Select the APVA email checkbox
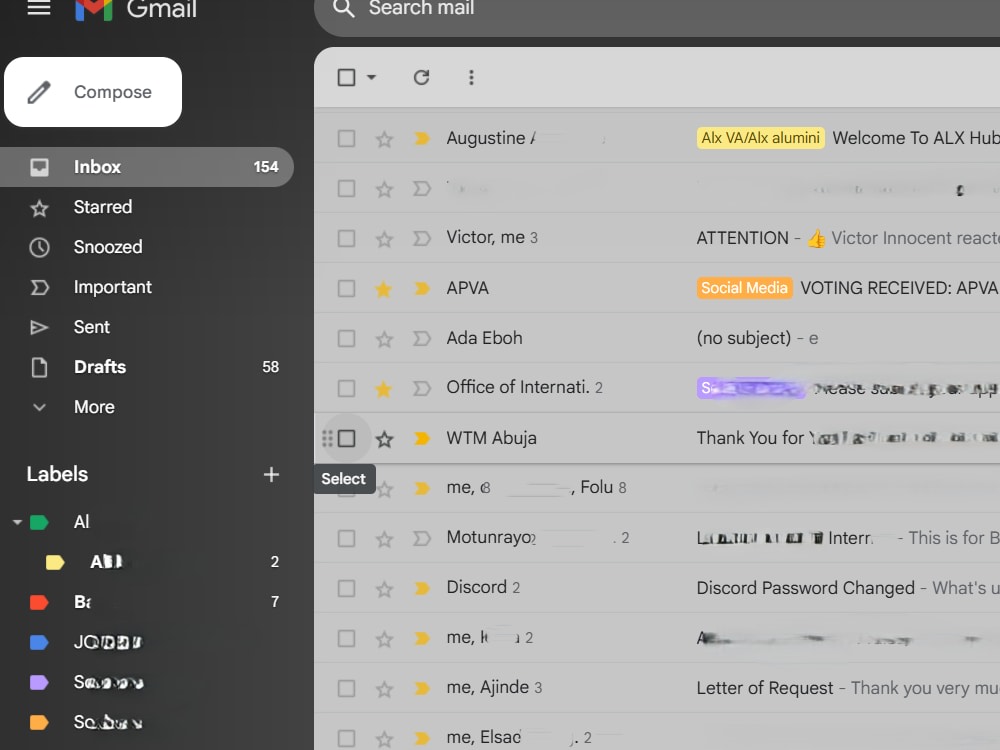 tap(346, 288)
